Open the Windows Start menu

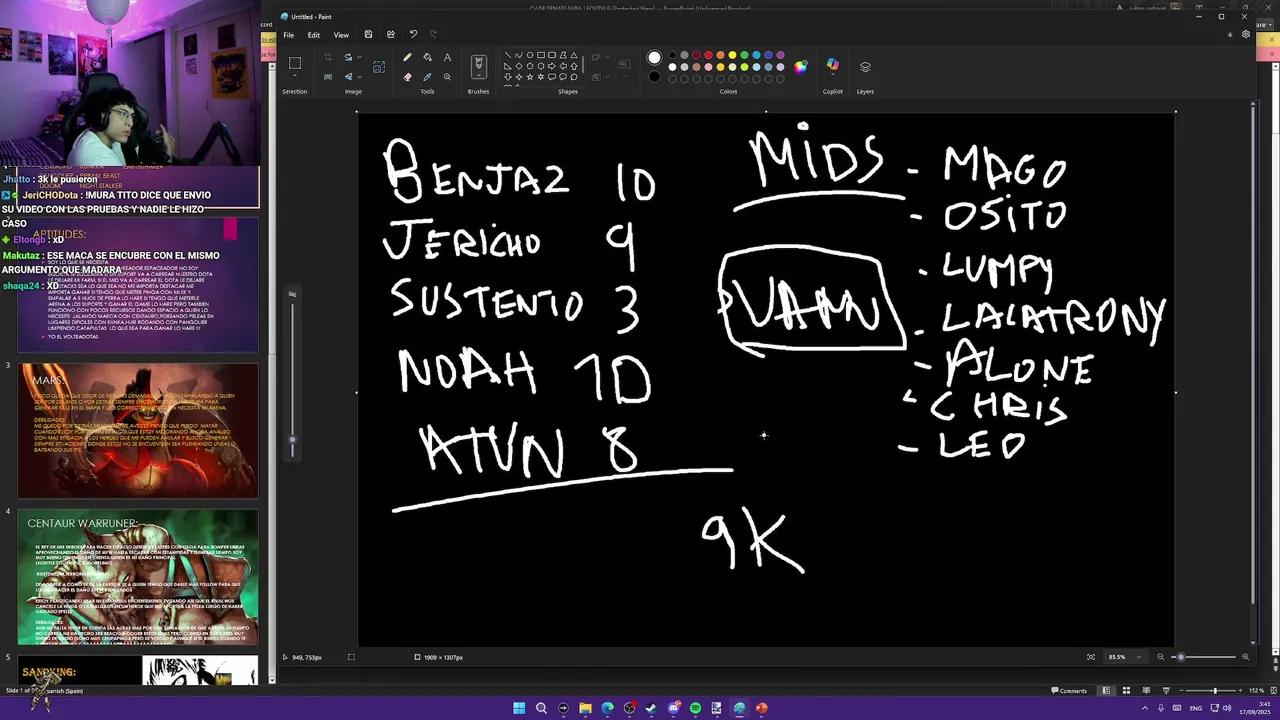[x=519, y=708]
